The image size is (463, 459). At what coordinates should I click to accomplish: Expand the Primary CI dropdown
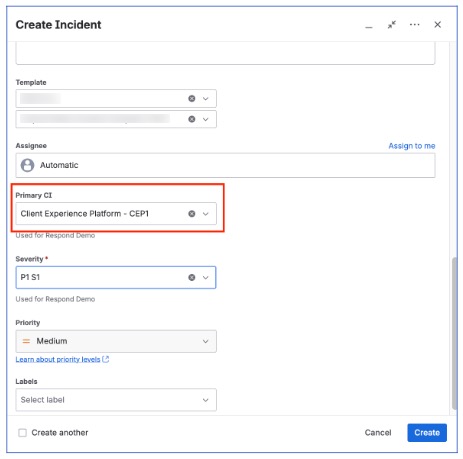pyautogui.click(x=206, y=214)
